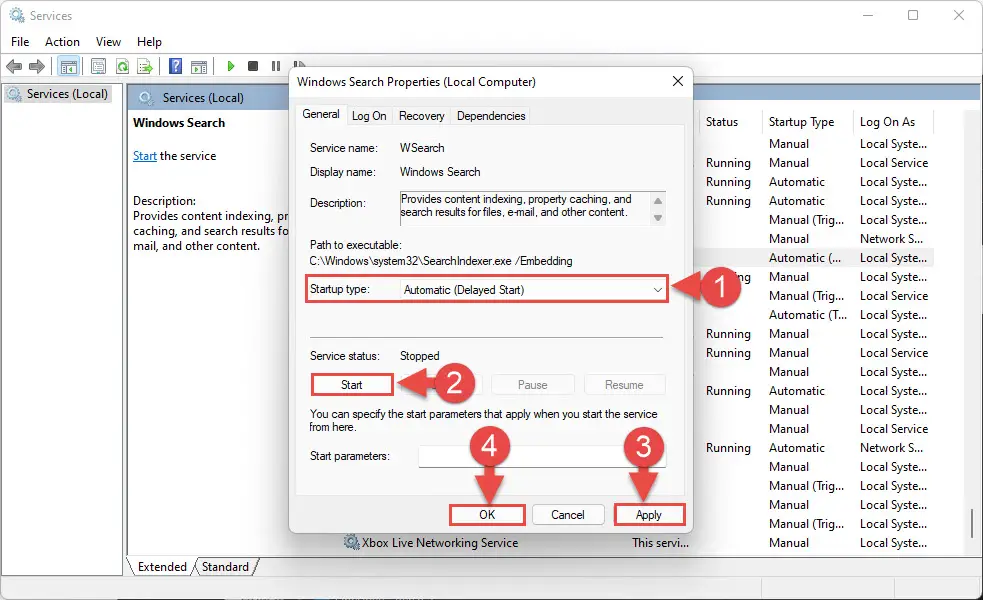Image resolution: width=983 pixels, height=600 pixels.
Task: Switch to the Extended view tab
Action: click(x=162, y=567)
